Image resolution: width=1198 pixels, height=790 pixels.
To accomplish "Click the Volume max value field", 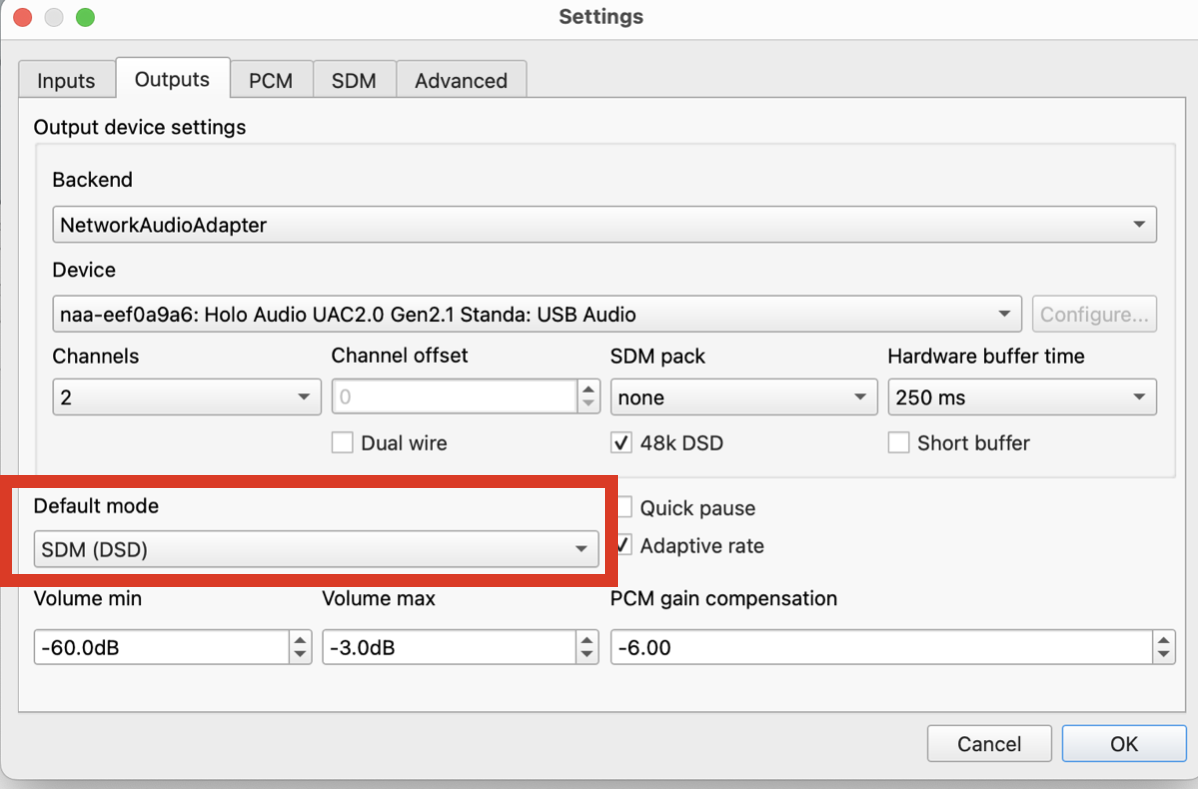I will 449,647.
